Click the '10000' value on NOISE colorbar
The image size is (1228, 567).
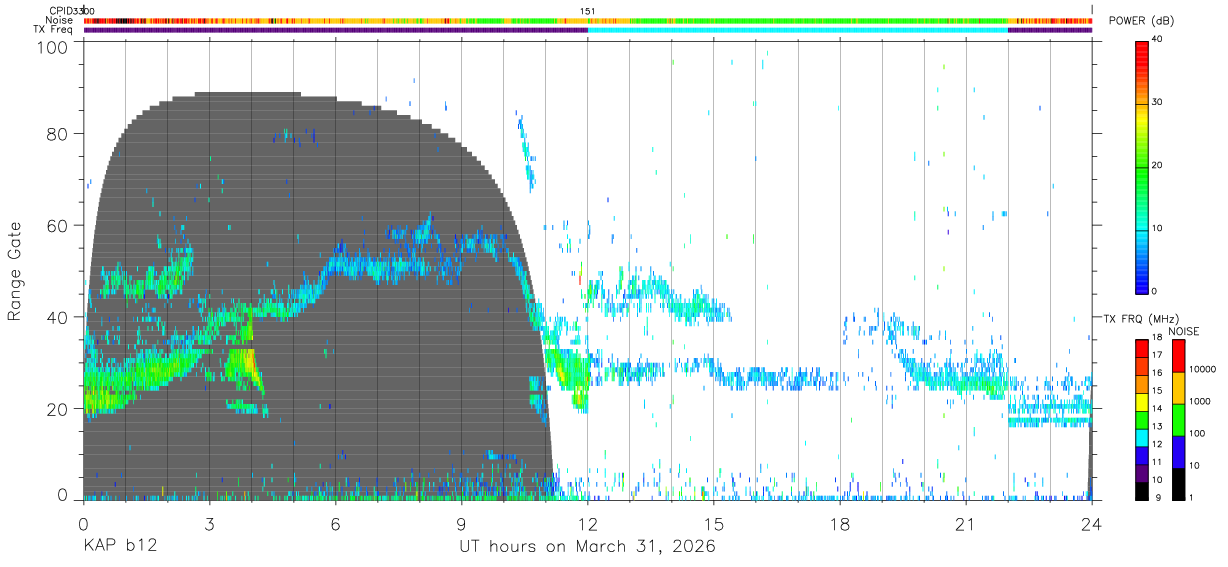click(x=1201, y=369)
